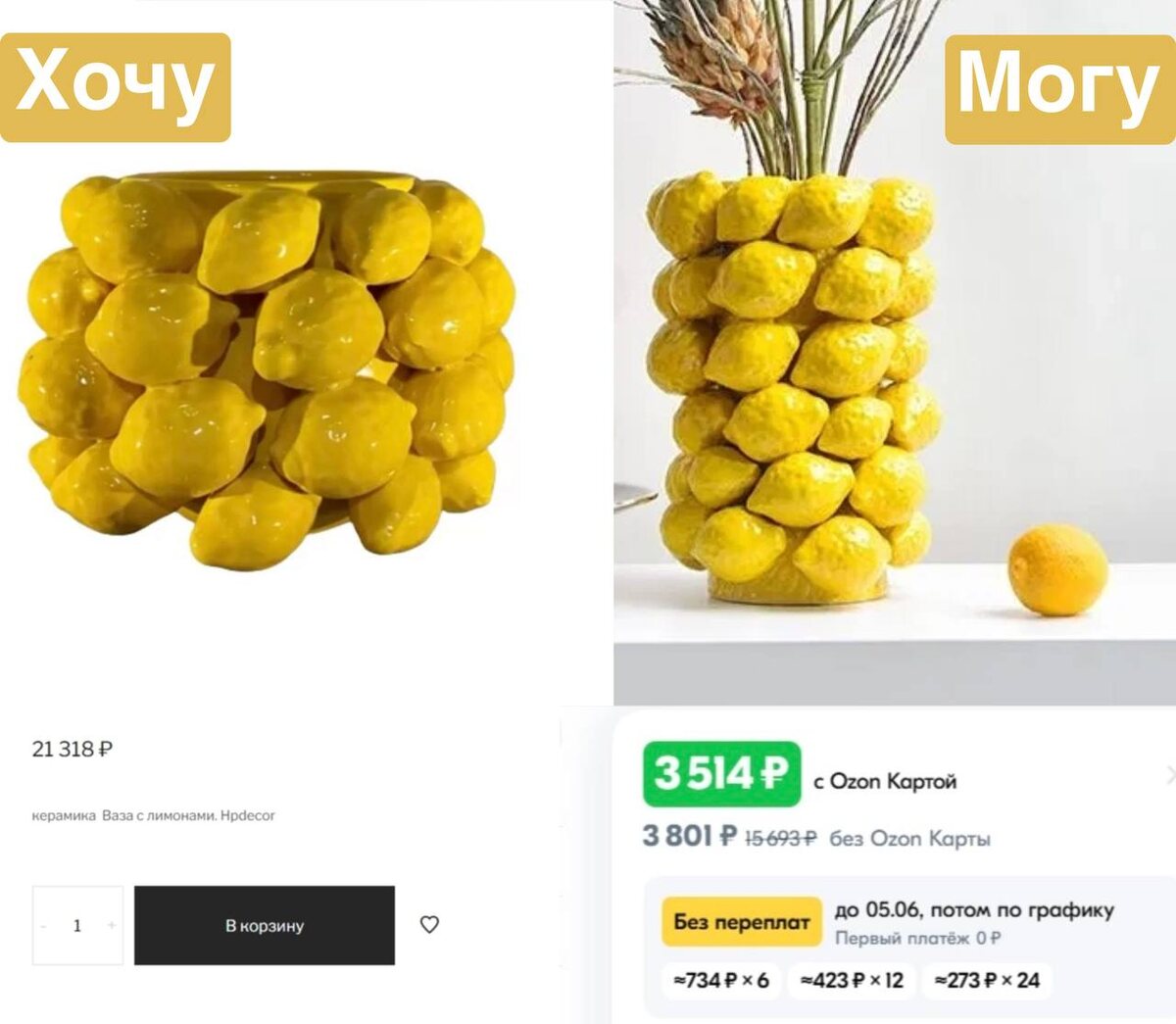Open the 'Хочу' label at top left
Viewport: 1176px width, 1024px height.
tap(116, 86)
